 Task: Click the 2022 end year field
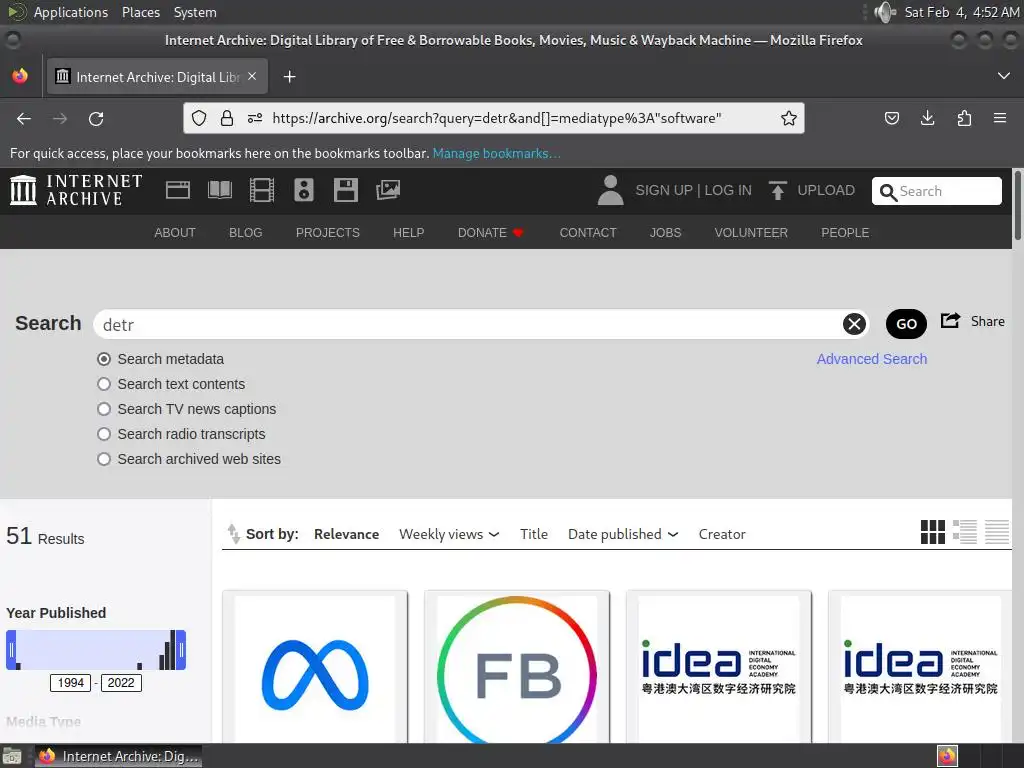pos(121,682)
